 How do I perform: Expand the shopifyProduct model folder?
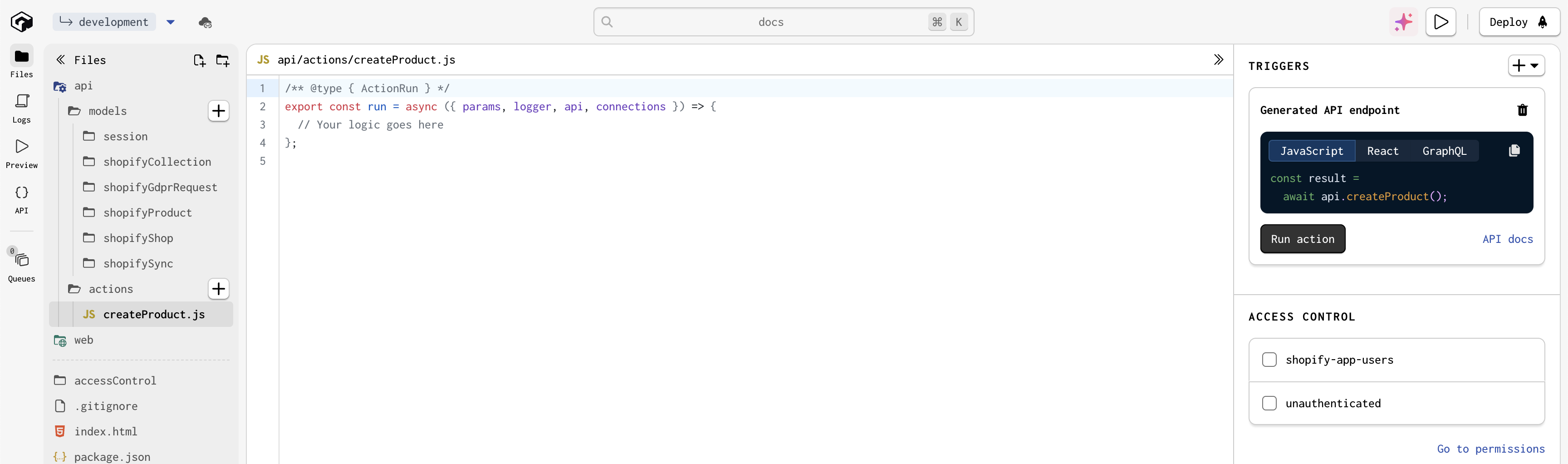pyautogui.click(x=147, y=212)
